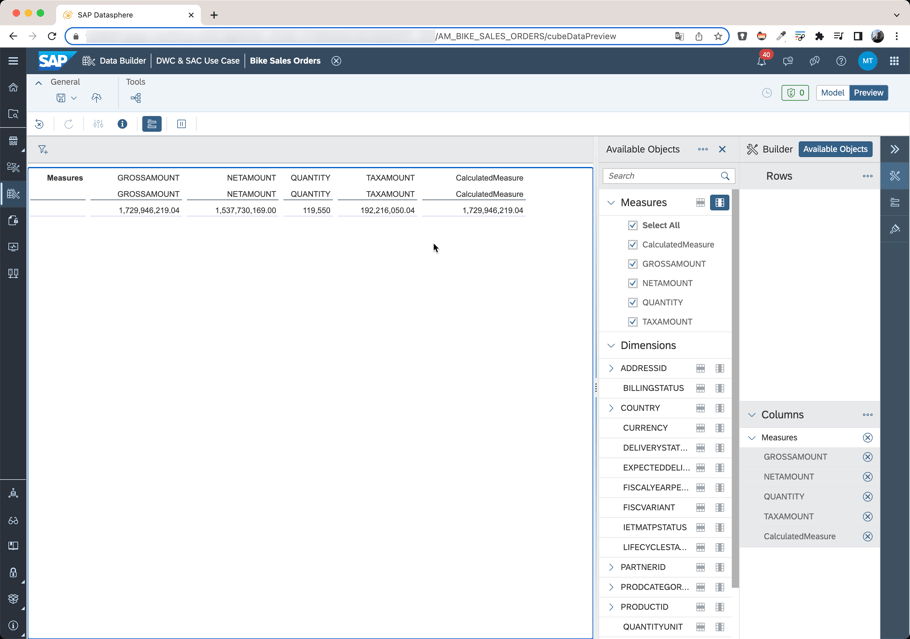Click the validation messages 0 button
The width and height of the screenshot is (910, 639).
coord(795,93)
